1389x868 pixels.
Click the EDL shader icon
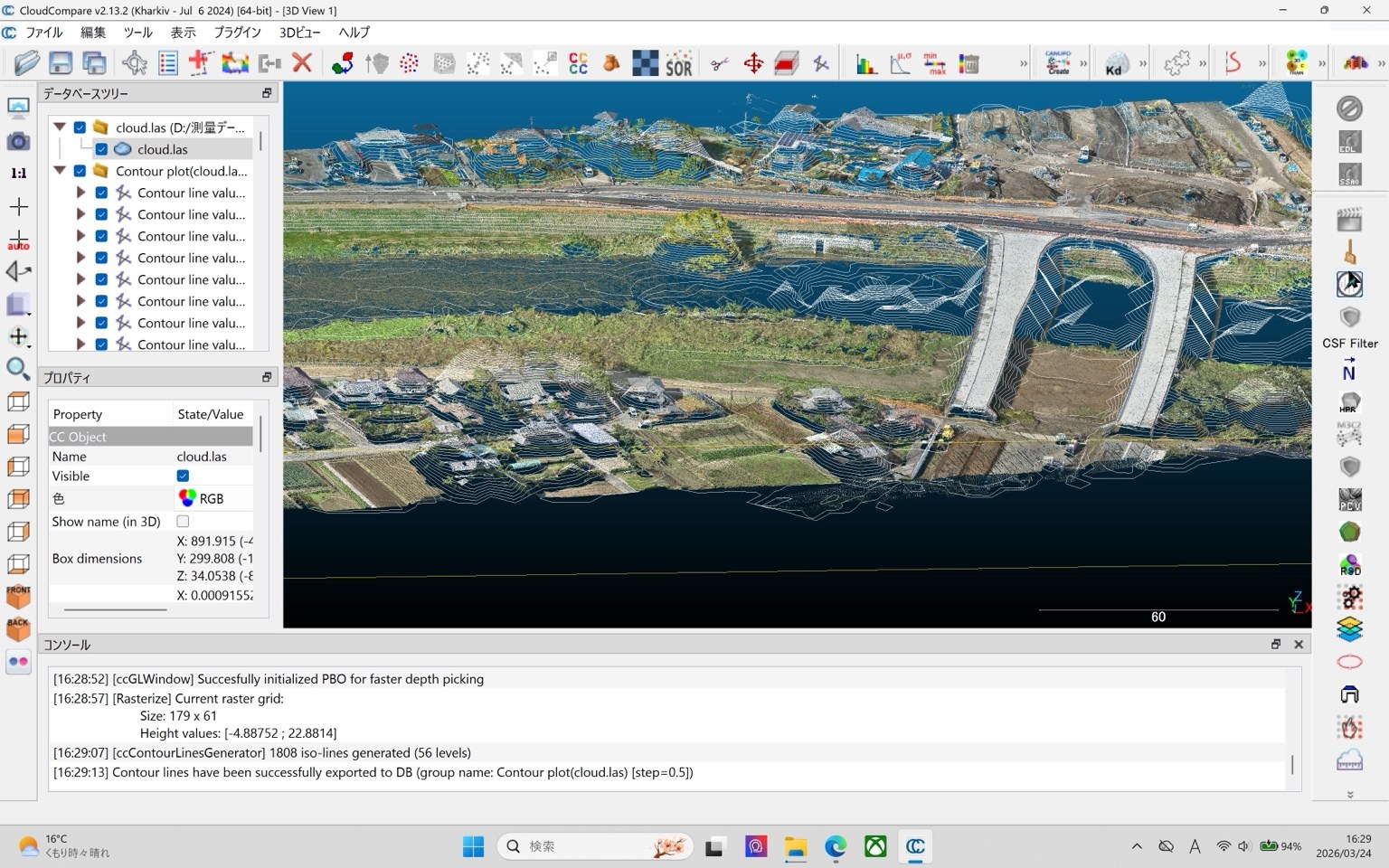[1349, 142]
